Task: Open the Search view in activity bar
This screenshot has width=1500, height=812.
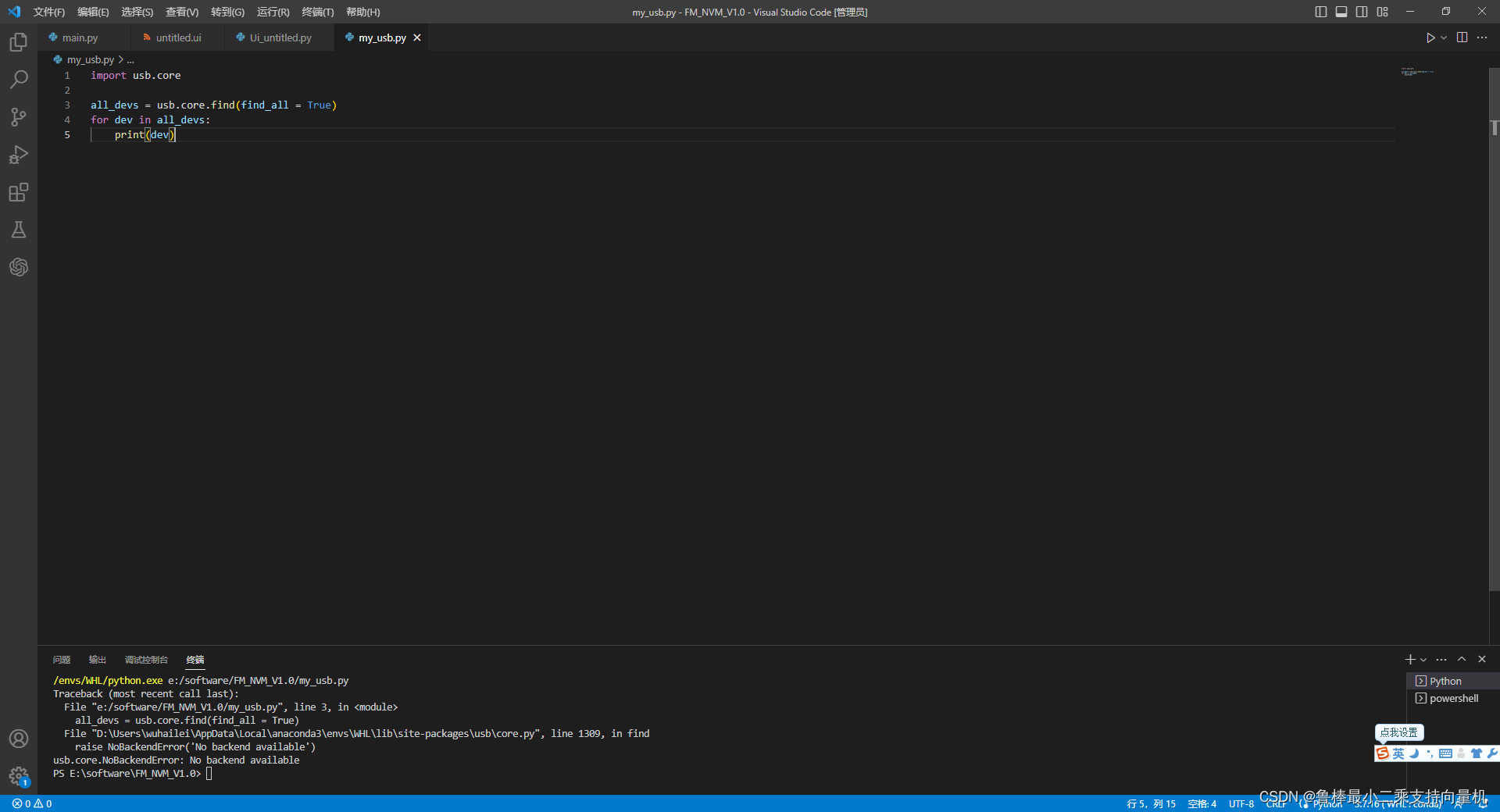Action: [x=19, y=80]
